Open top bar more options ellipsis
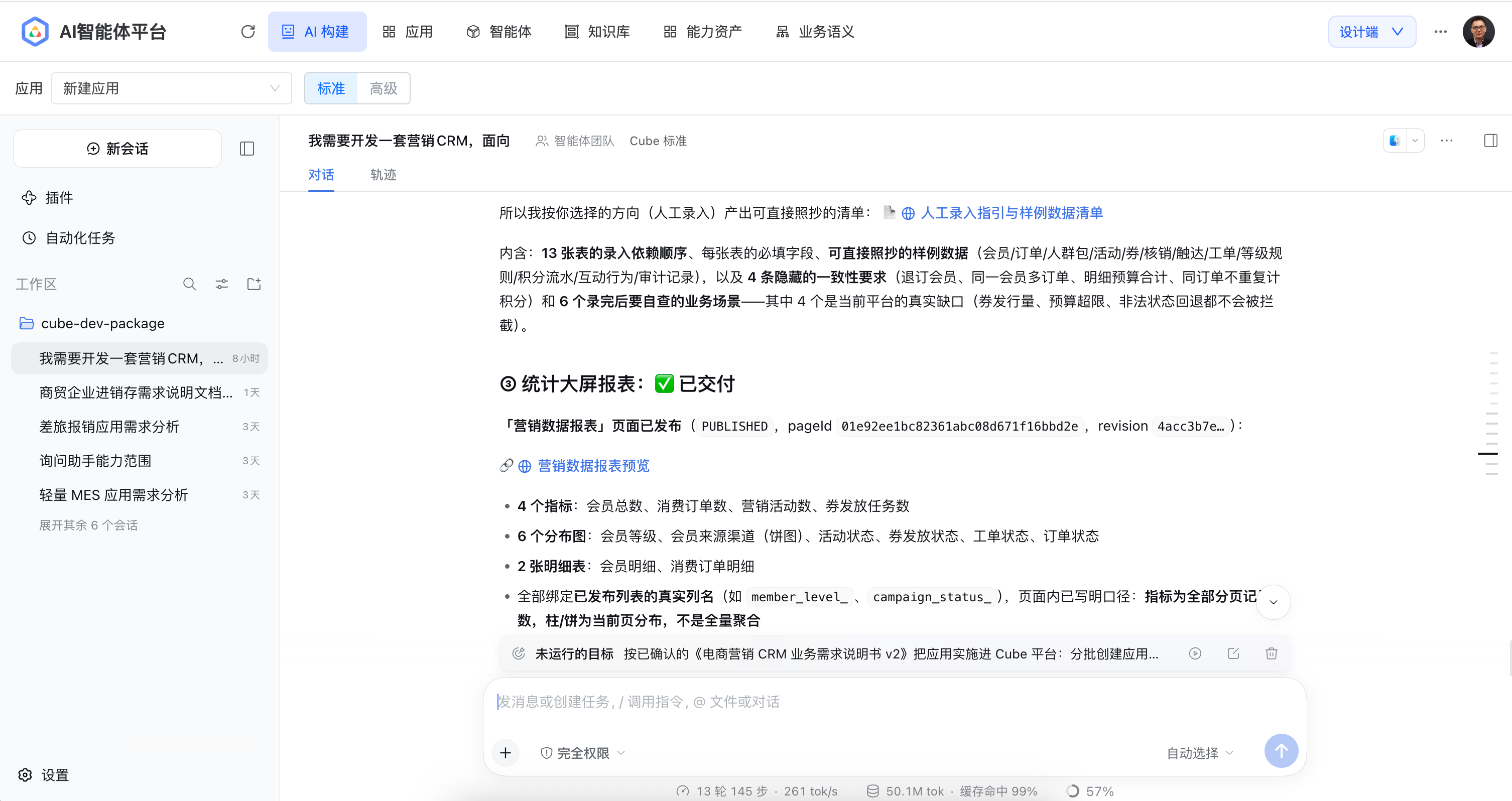This screenshot has width=1512, height=801. [1440, 32]
